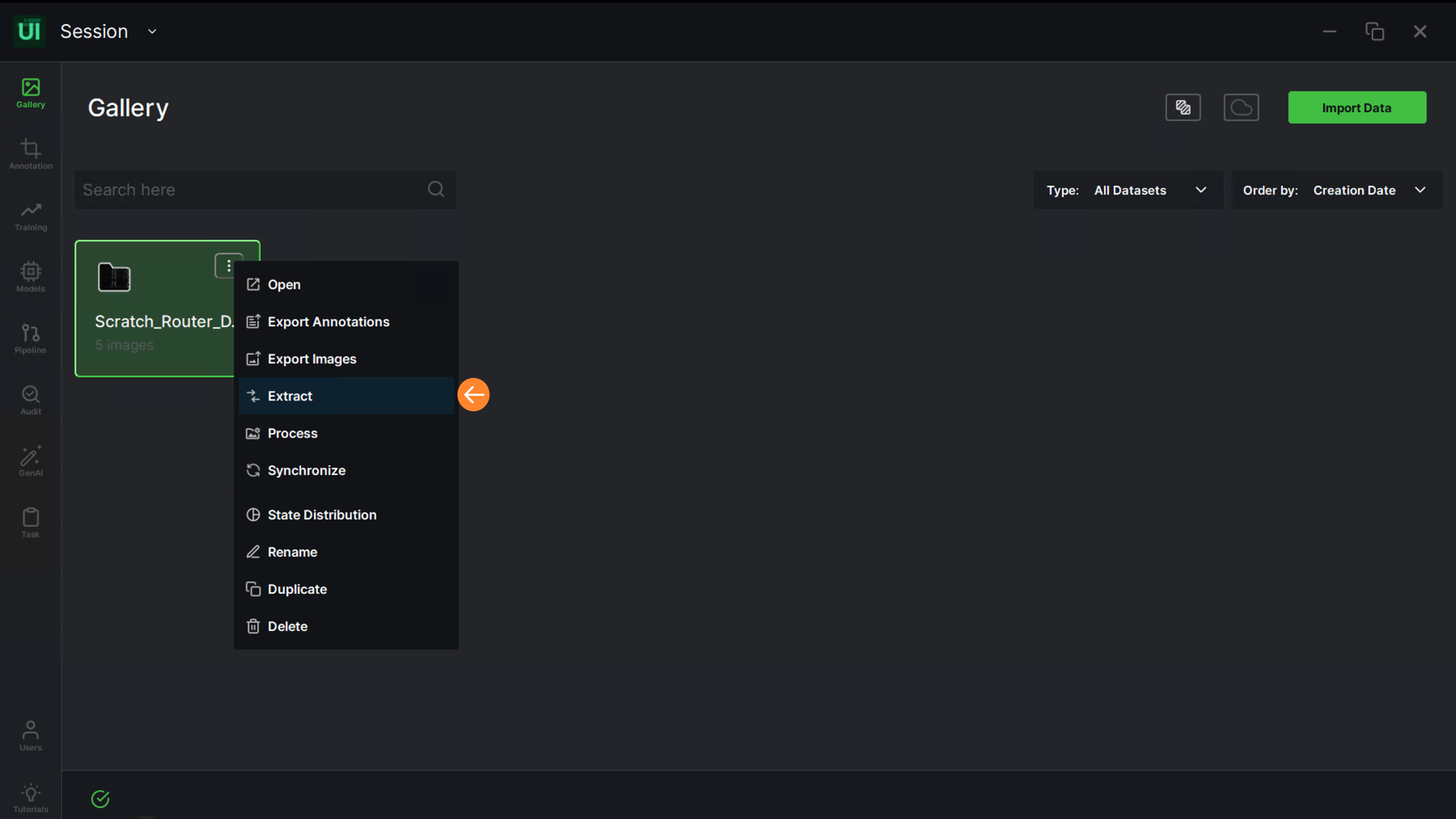
Task: Click the Pipeline sidebar icon
Action: [30, 338]
